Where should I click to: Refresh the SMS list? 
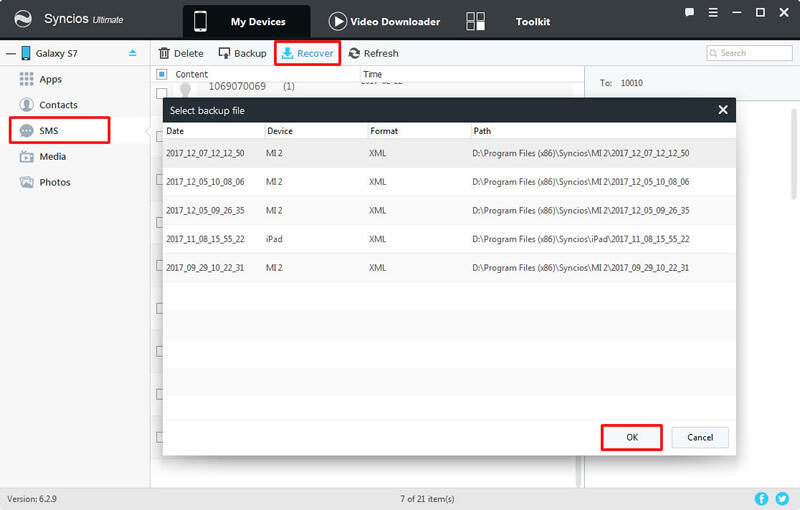(373, 53)
